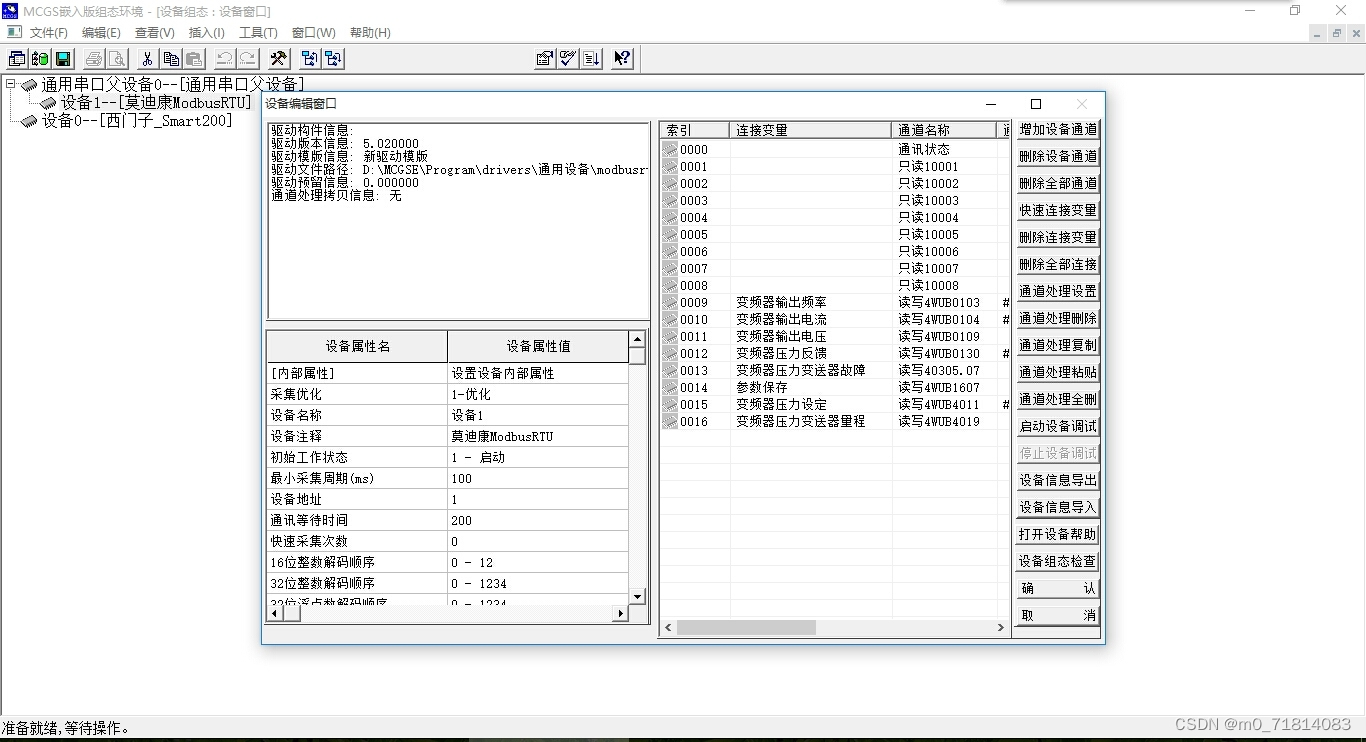Select the 变频器压力设定 channel row
Viewport: 1366px width, 742px height.
[835, 405]
